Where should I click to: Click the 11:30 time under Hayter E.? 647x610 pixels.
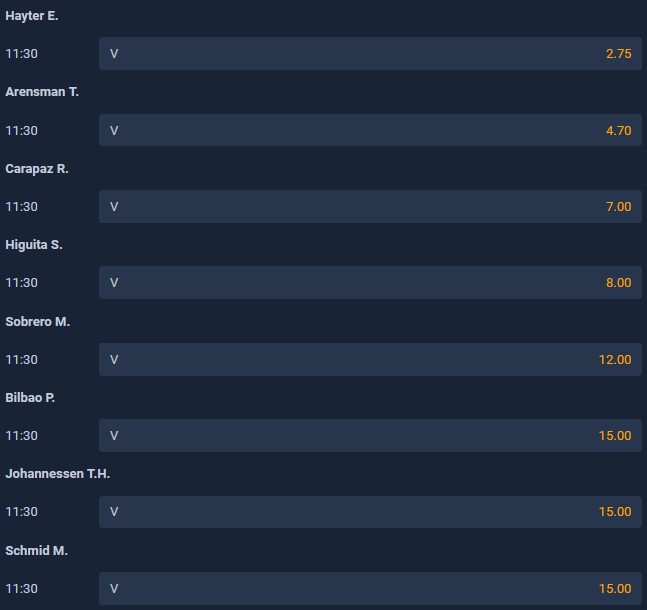pos(22,54)
